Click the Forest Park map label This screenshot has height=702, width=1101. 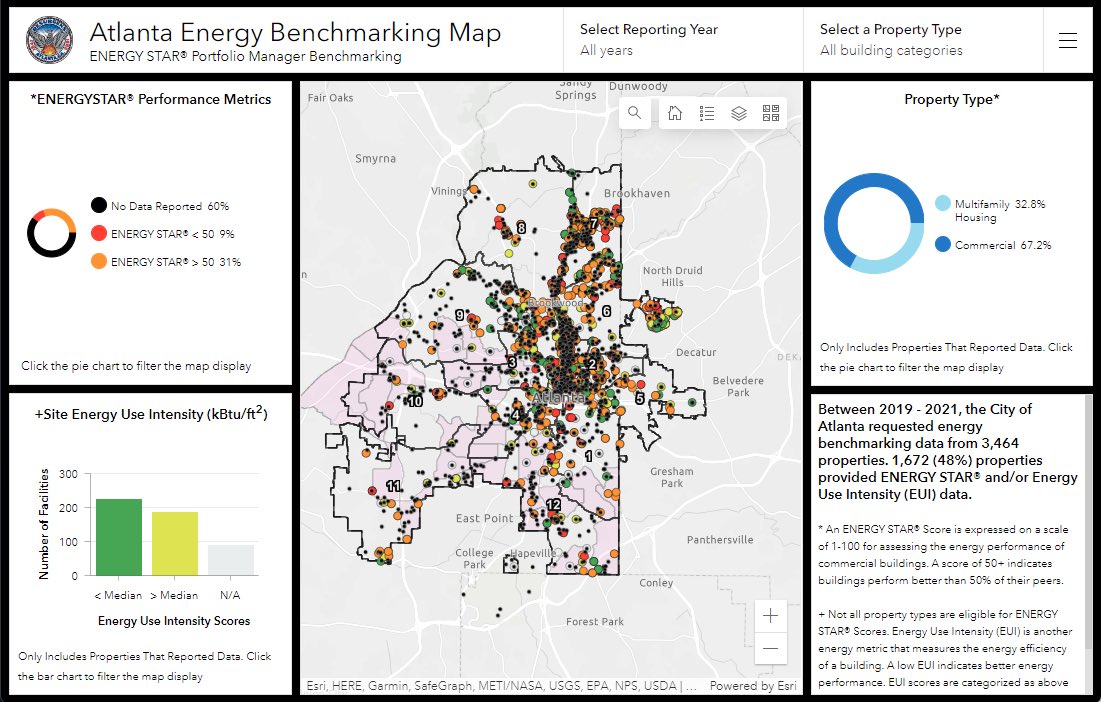(595, 621)
